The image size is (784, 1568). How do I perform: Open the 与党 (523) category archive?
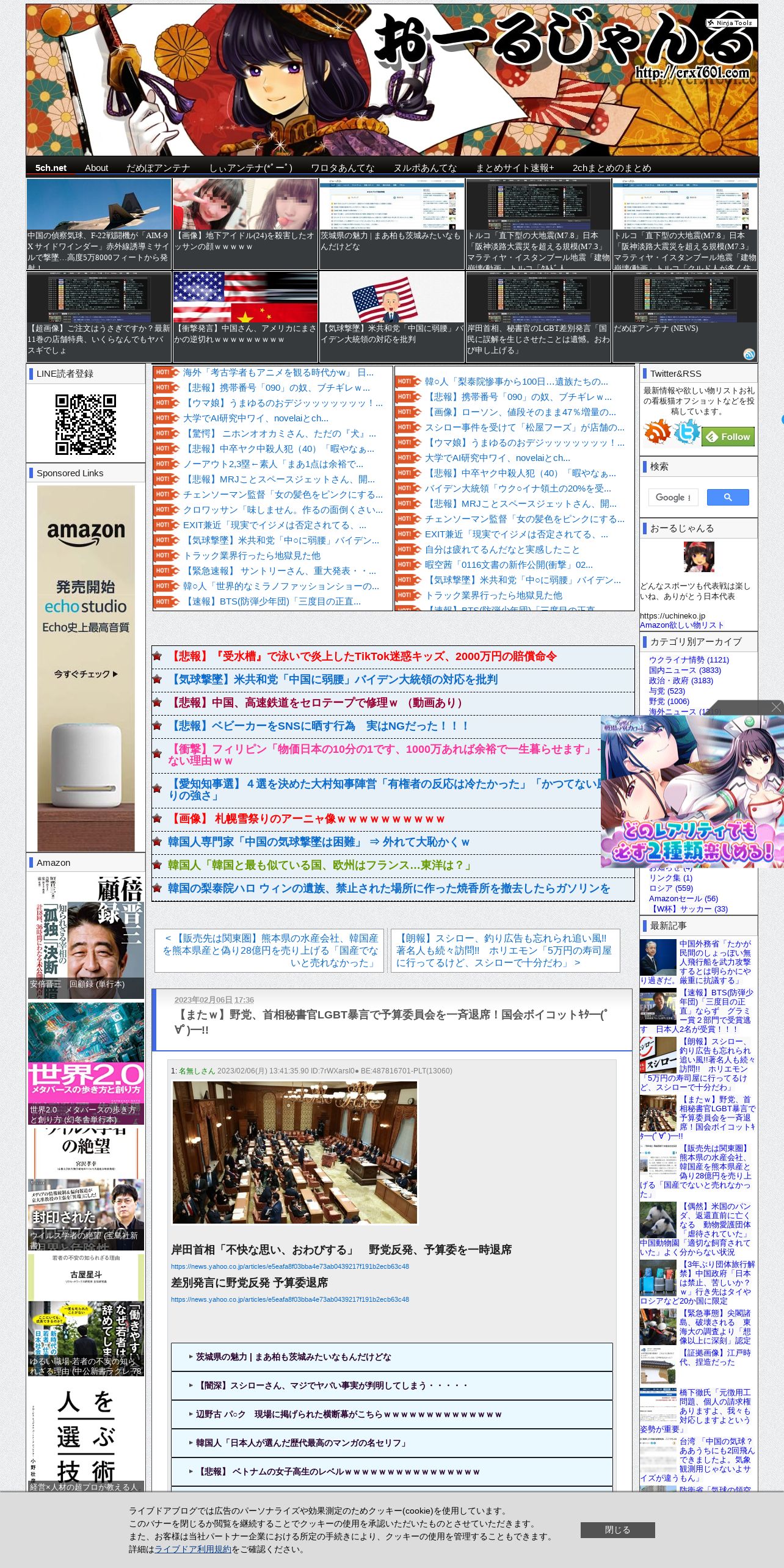point(667,691)
